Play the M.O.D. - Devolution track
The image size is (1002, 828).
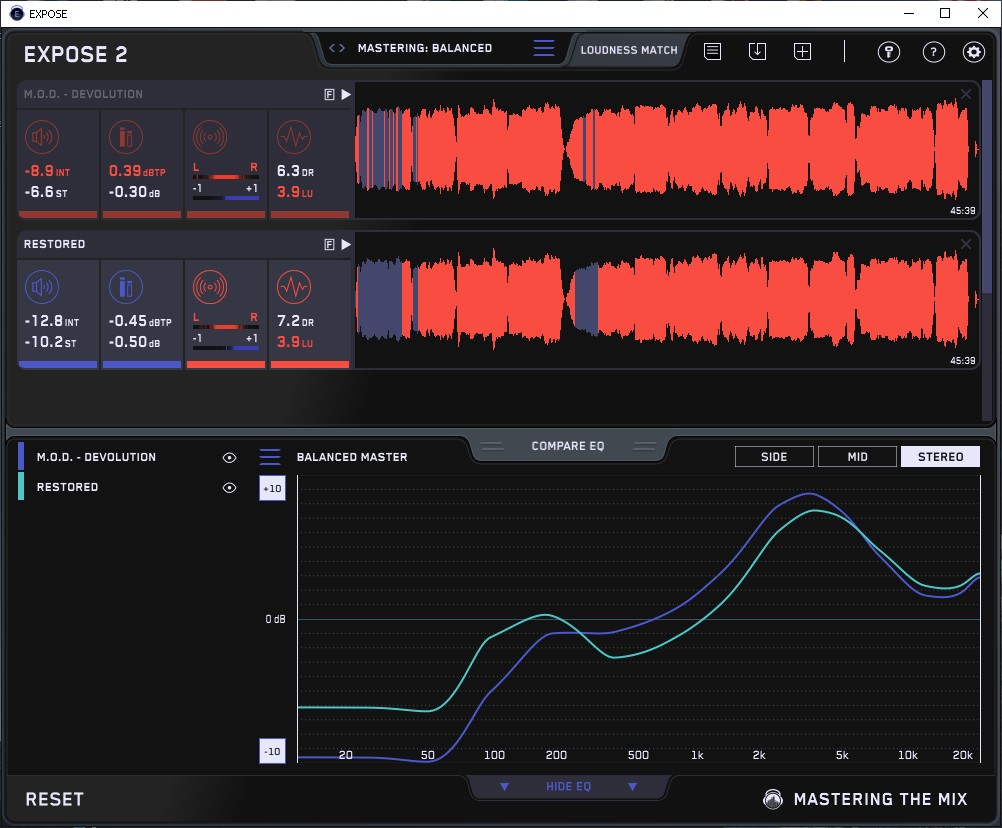point(346,95)
